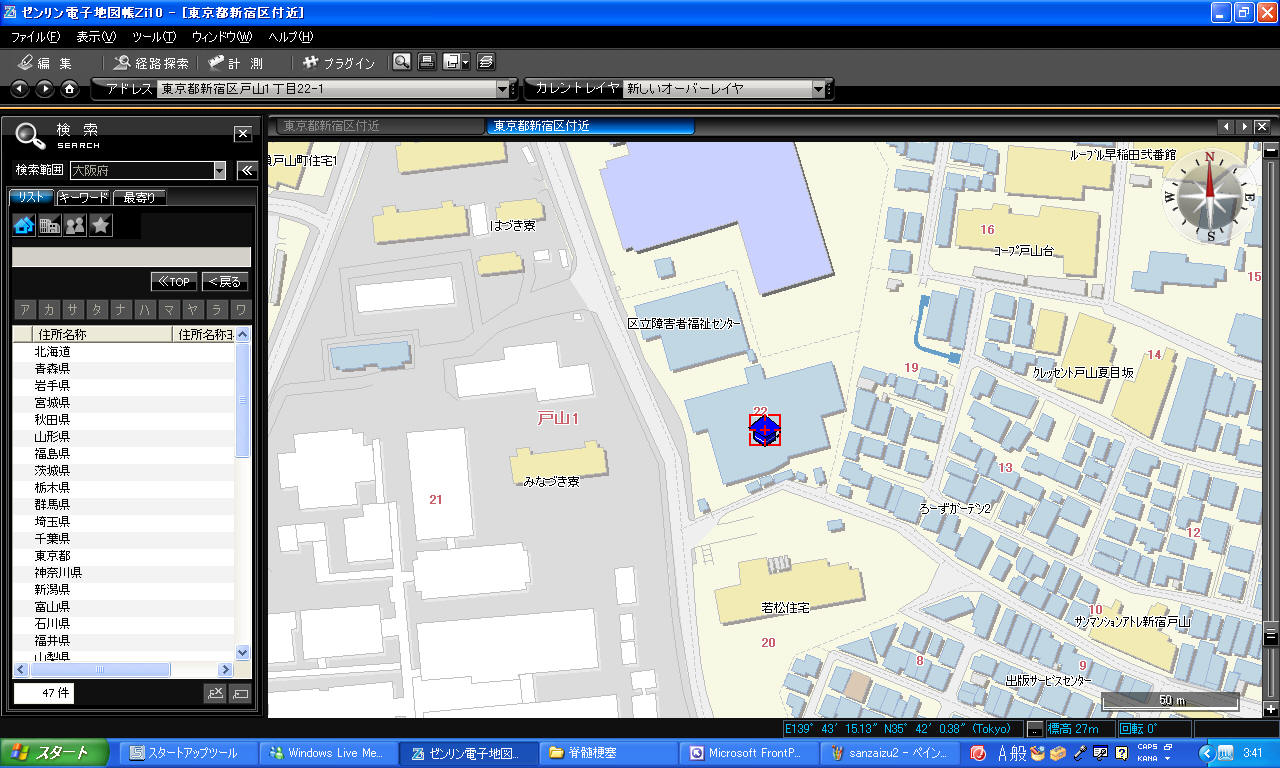Open the 経路探索 route search tool
Screen dimensions: 1280x768
tap(150, 63)
